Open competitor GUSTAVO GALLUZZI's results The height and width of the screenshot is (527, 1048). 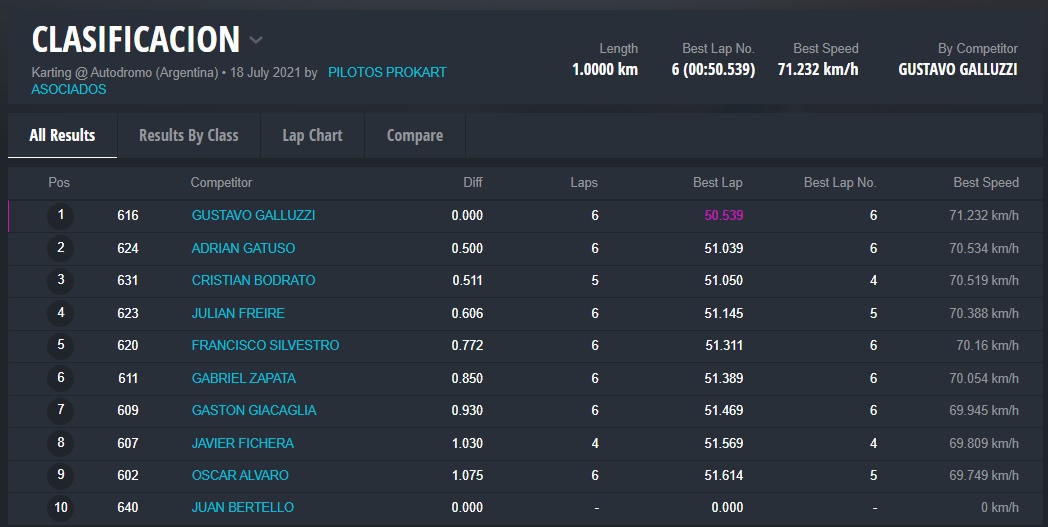coord(253,215)
